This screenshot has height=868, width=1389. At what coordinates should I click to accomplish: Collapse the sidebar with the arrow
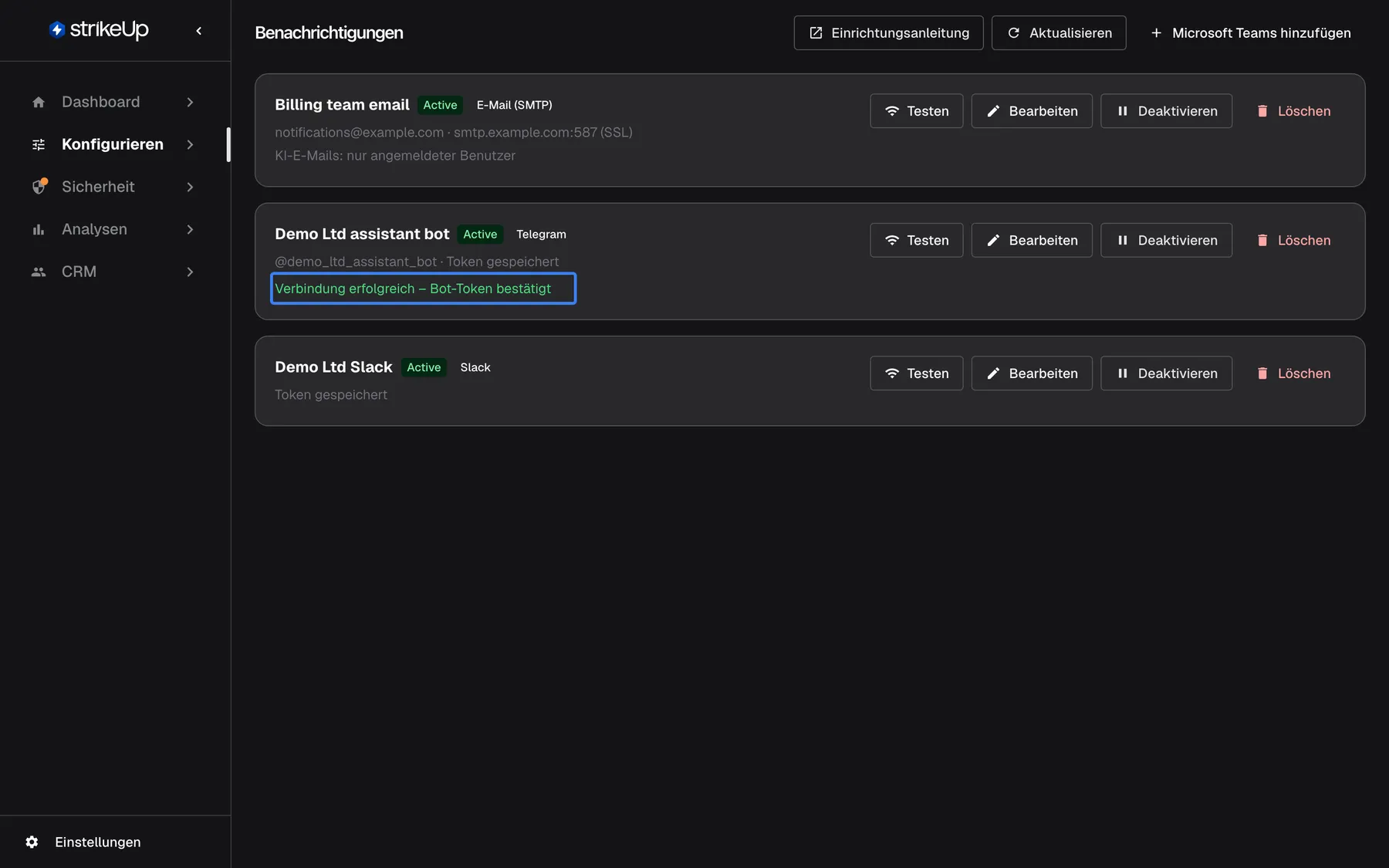point(199,31)
